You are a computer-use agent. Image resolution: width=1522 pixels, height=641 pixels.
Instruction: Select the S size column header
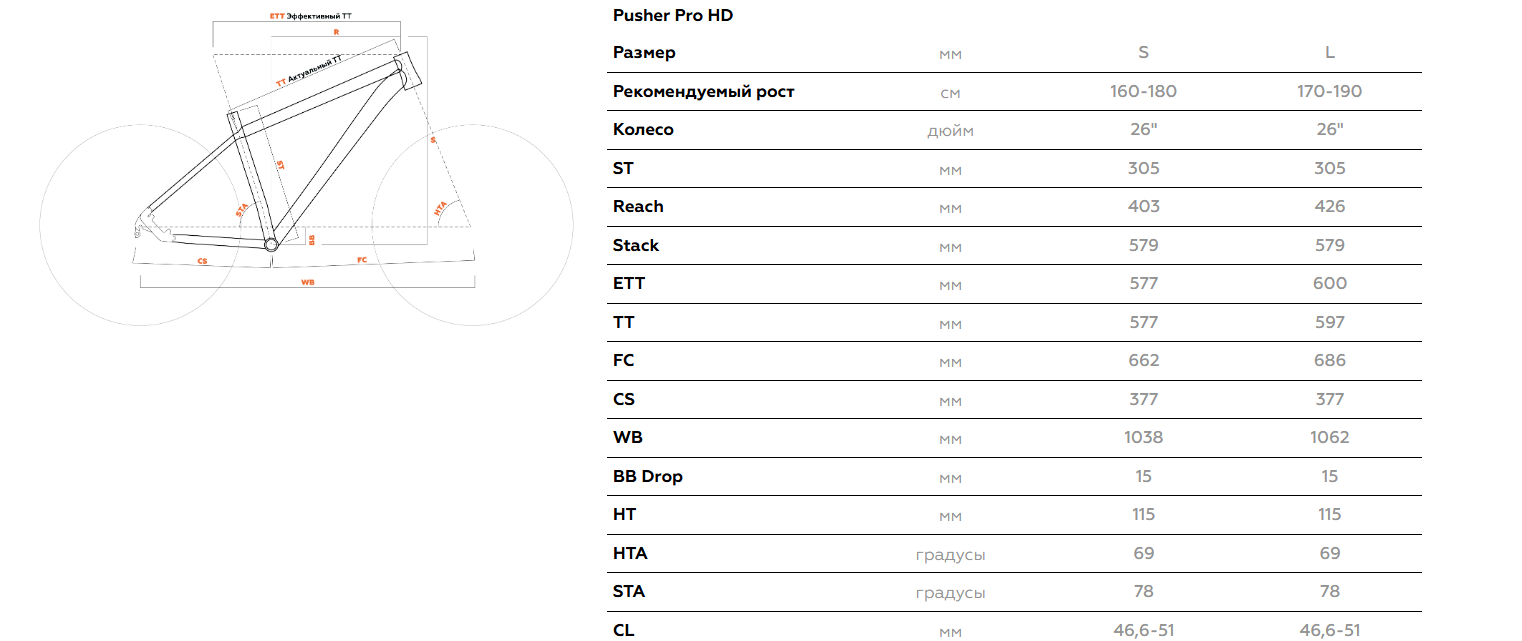1143,53
